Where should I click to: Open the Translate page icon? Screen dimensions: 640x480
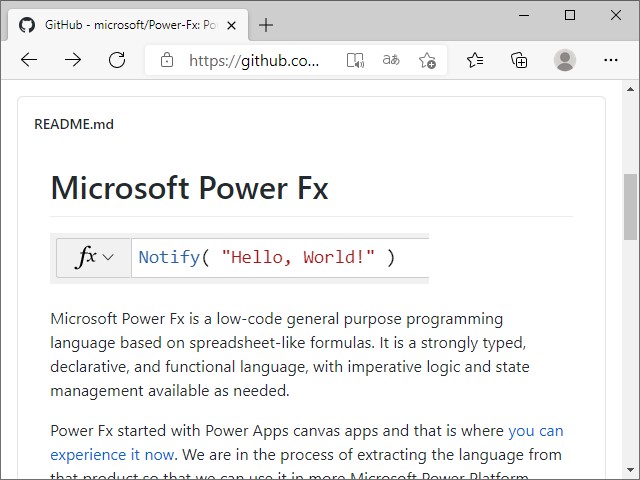[x=391, y=60]
